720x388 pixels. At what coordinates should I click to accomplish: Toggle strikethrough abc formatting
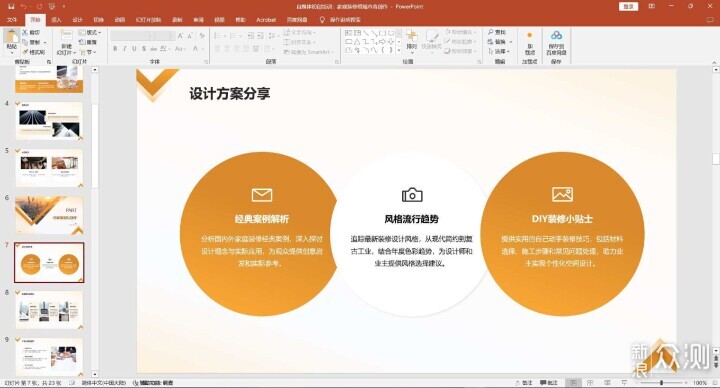[x=153, y=49]
